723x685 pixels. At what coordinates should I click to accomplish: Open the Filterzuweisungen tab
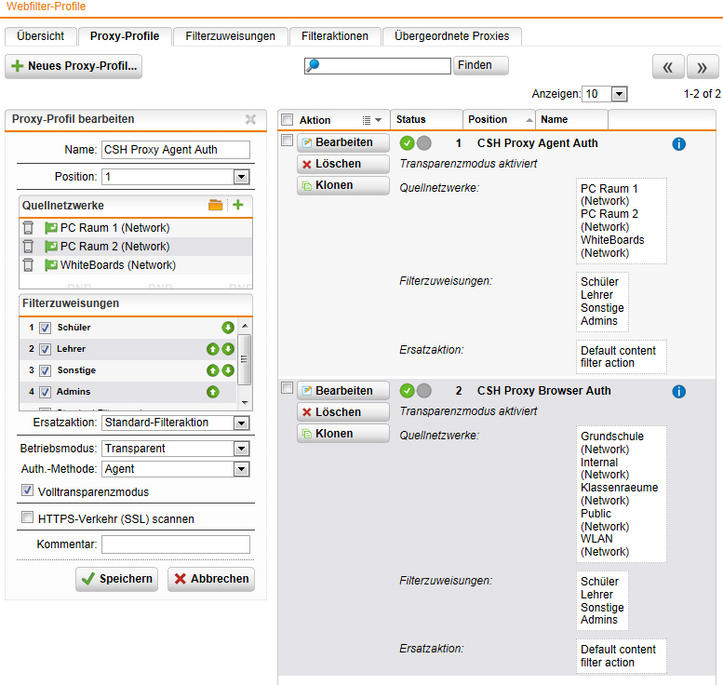coord(230,36)
